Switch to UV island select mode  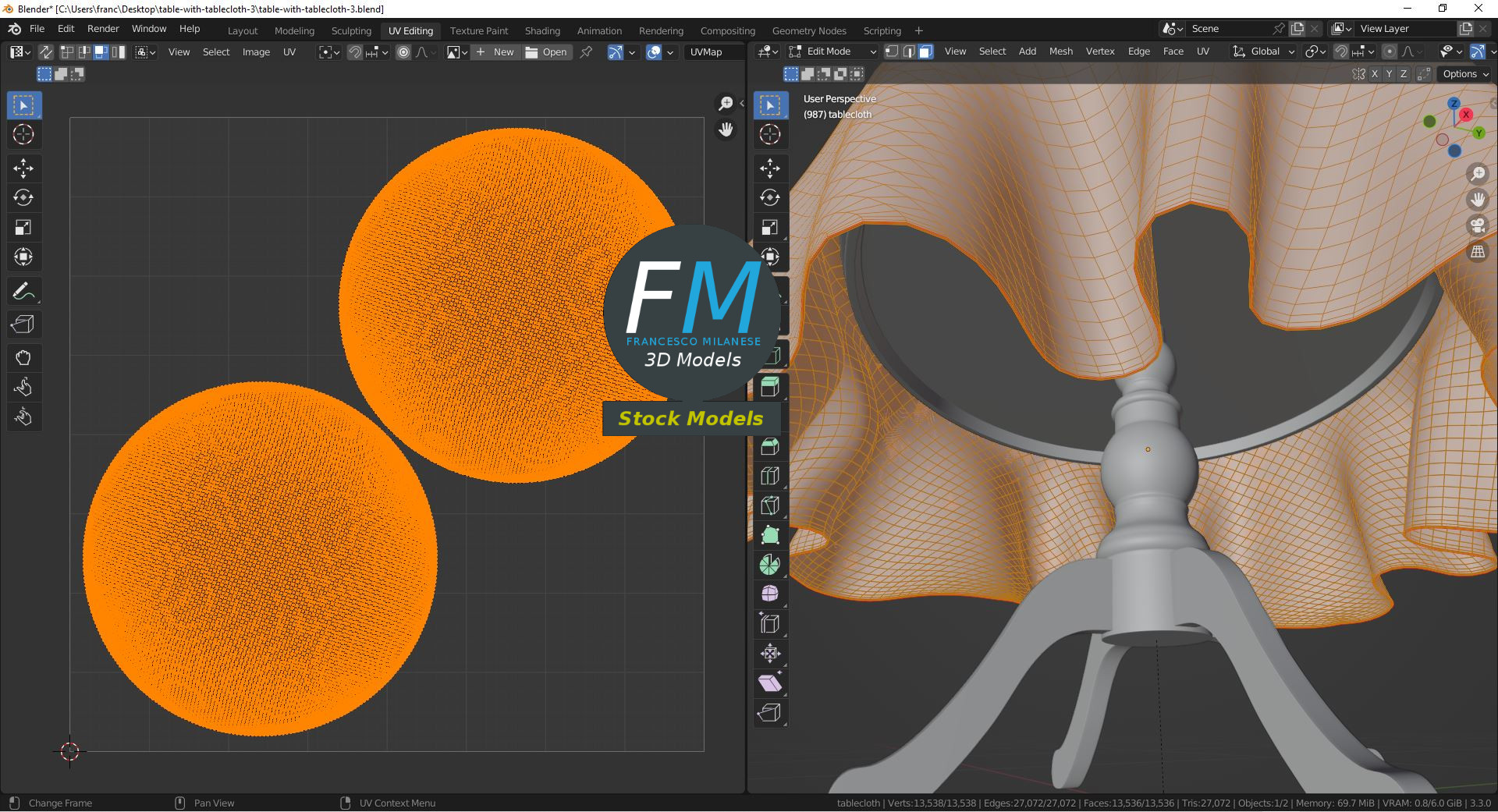pos(118,52)
